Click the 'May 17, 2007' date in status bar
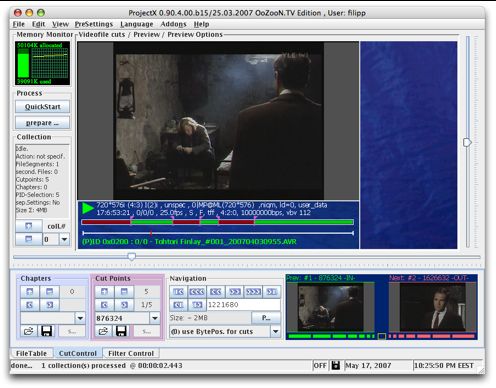The width and height of the screenshot is (496, 388). pyautogui.click(x=368, y=366)
